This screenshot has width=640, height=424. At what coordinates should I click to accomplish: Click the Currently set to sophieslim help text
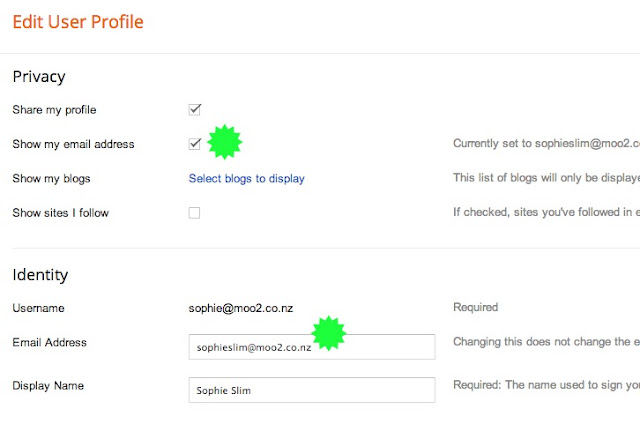(x=547, y=143)
